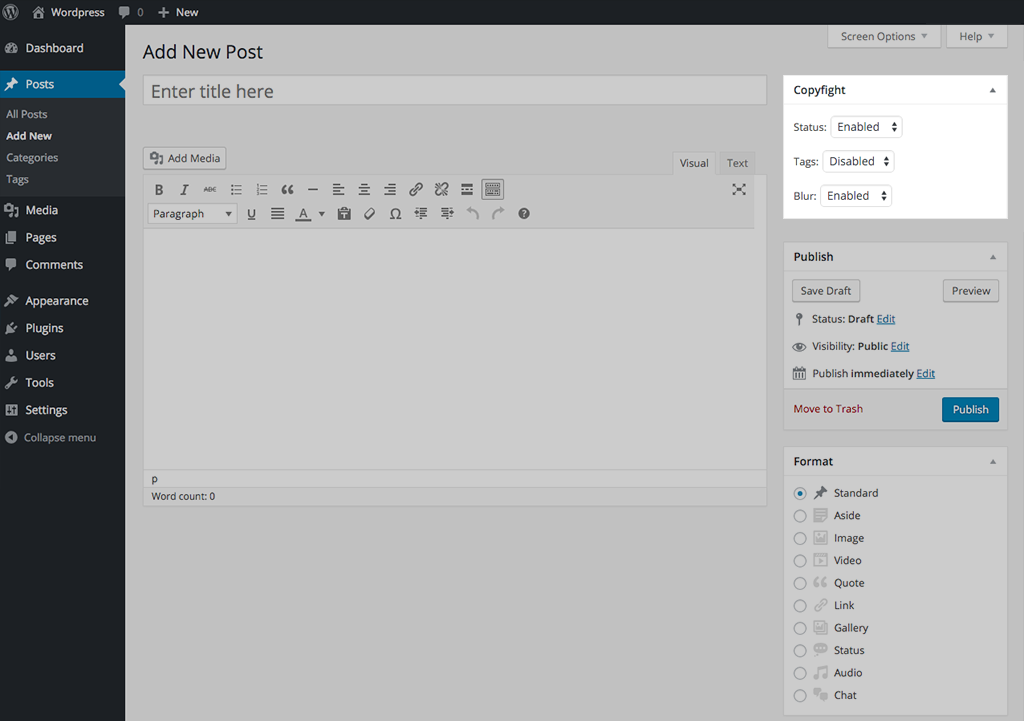Open the Copyfight Status dropdown
This screenshot has height=721, width=1024.
tap(866, 127)
